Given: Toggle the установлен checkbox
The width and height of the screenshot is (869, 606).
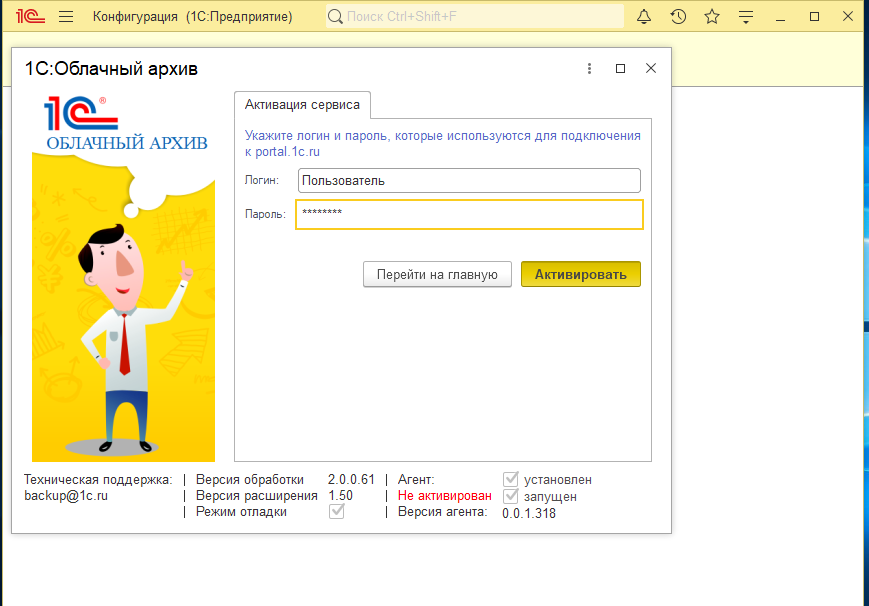Looking at the screenshot, I should [510, 479].
